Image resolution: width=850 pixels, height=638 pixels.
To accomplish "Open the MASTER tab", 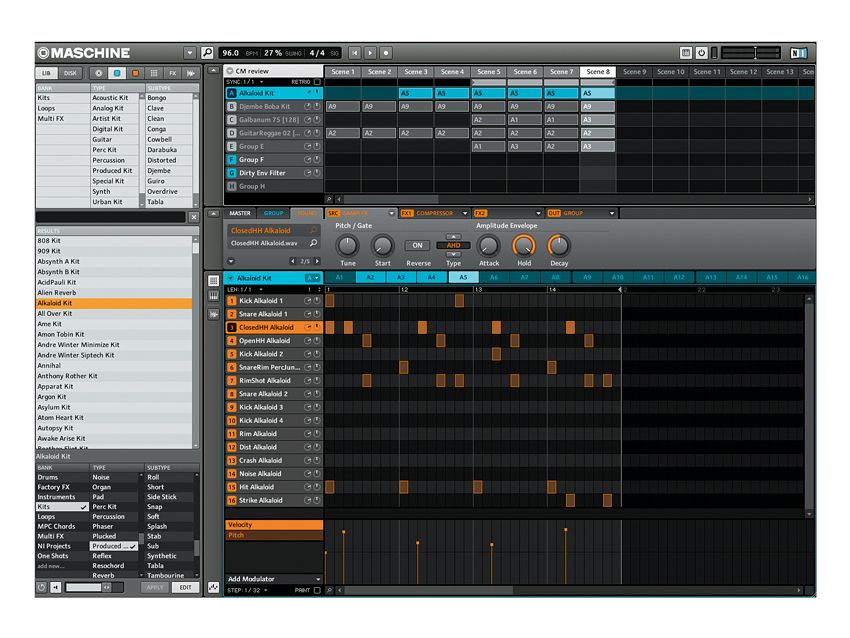I will click(240, 213).
